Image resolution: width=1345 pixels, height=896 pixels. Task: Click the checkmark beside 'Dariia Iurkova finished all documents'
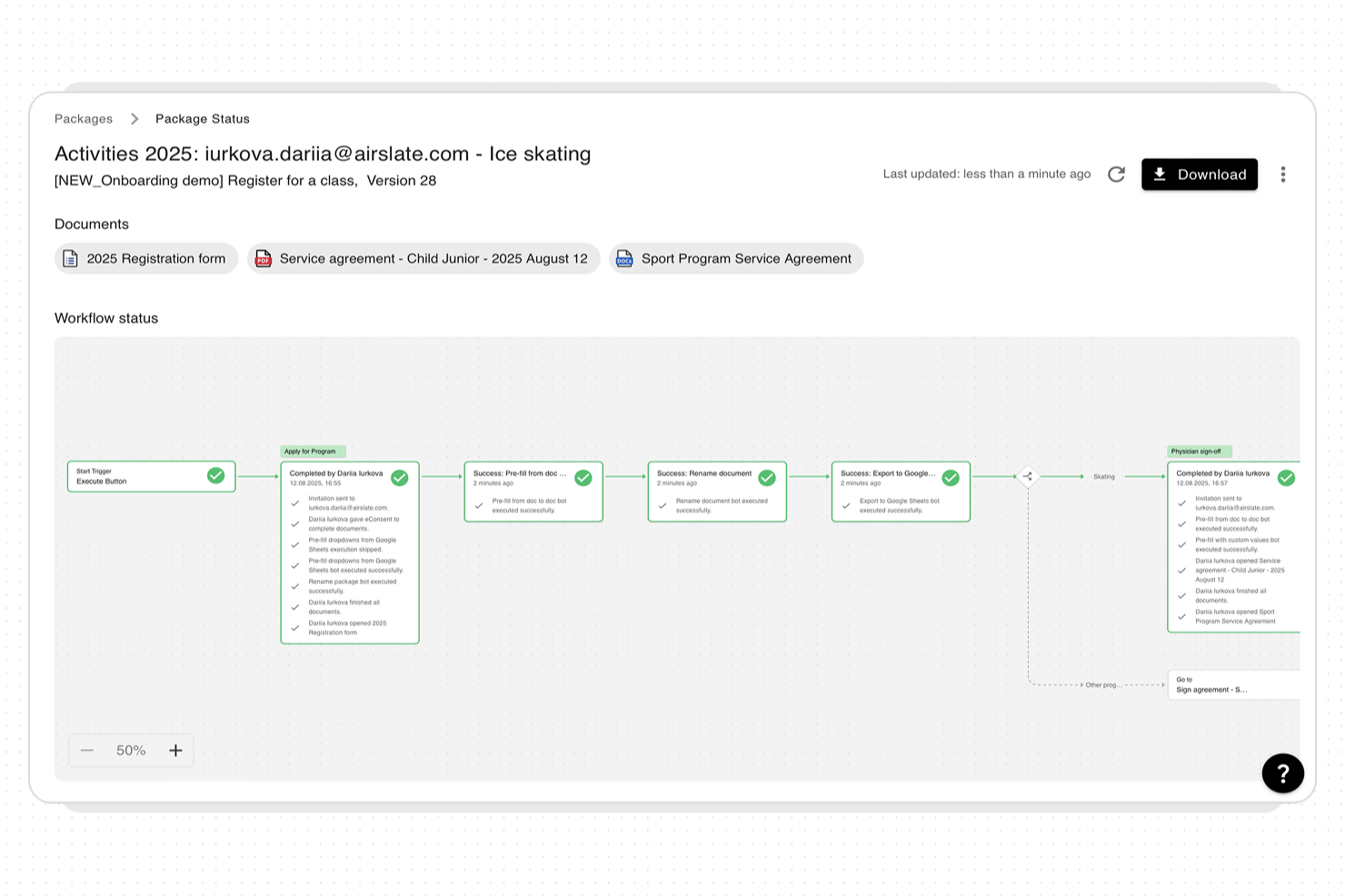pyautogui.click(x=294, y=607)
